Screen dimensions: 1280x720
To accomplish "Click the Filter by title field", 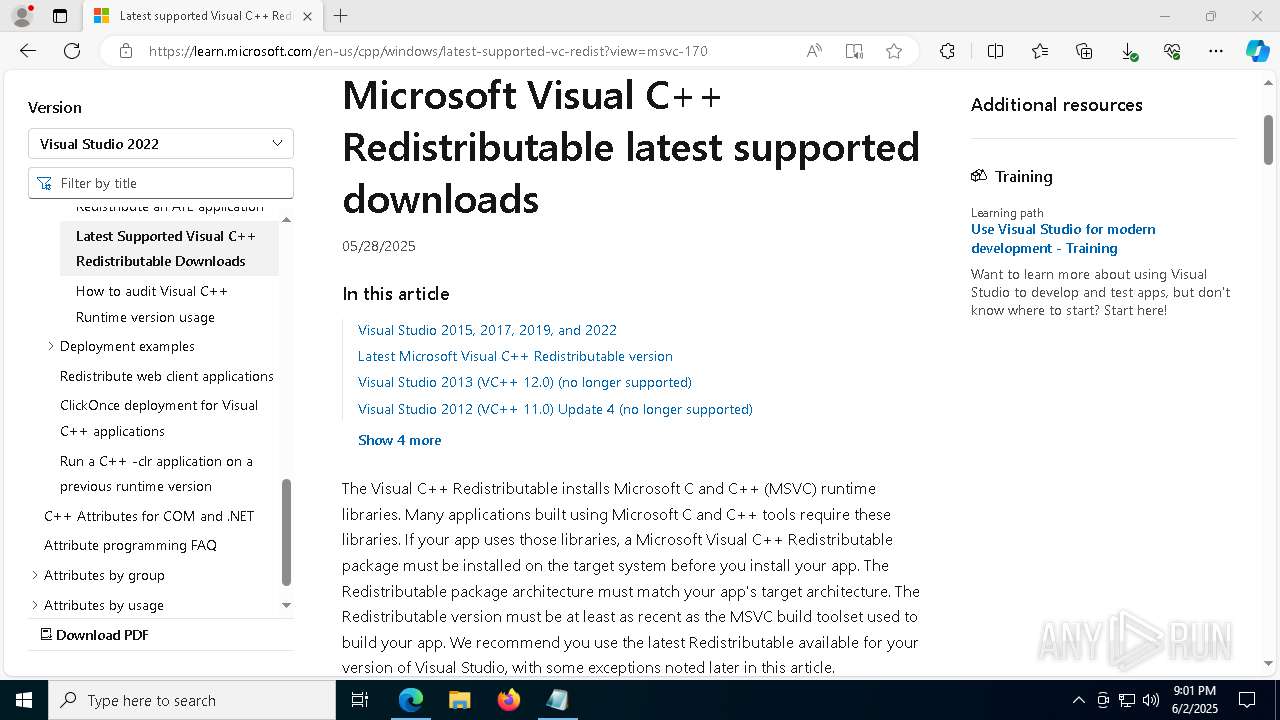I will coord(161,183).
